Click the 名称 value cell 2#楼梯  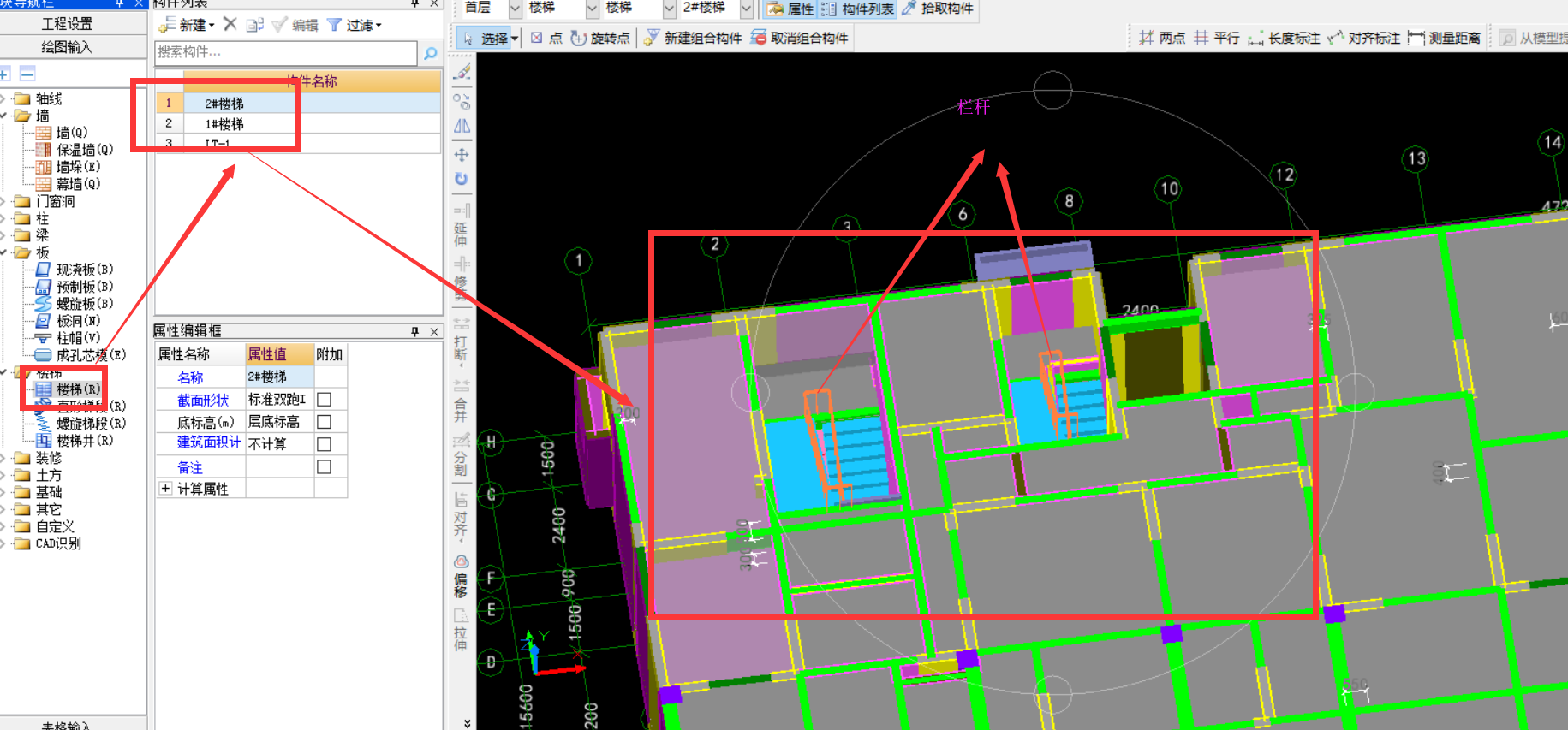pos(280,377)
